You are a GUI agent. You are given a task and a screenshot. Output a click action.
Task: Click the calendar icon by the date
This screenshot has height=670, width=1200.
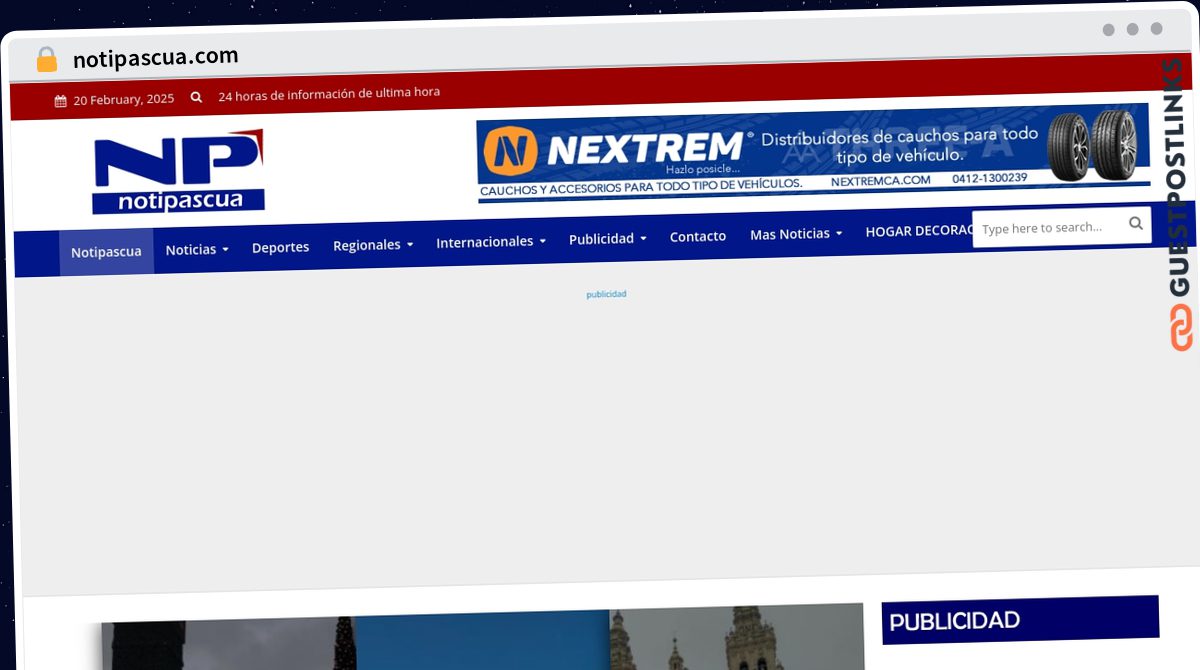coord(61,100)
